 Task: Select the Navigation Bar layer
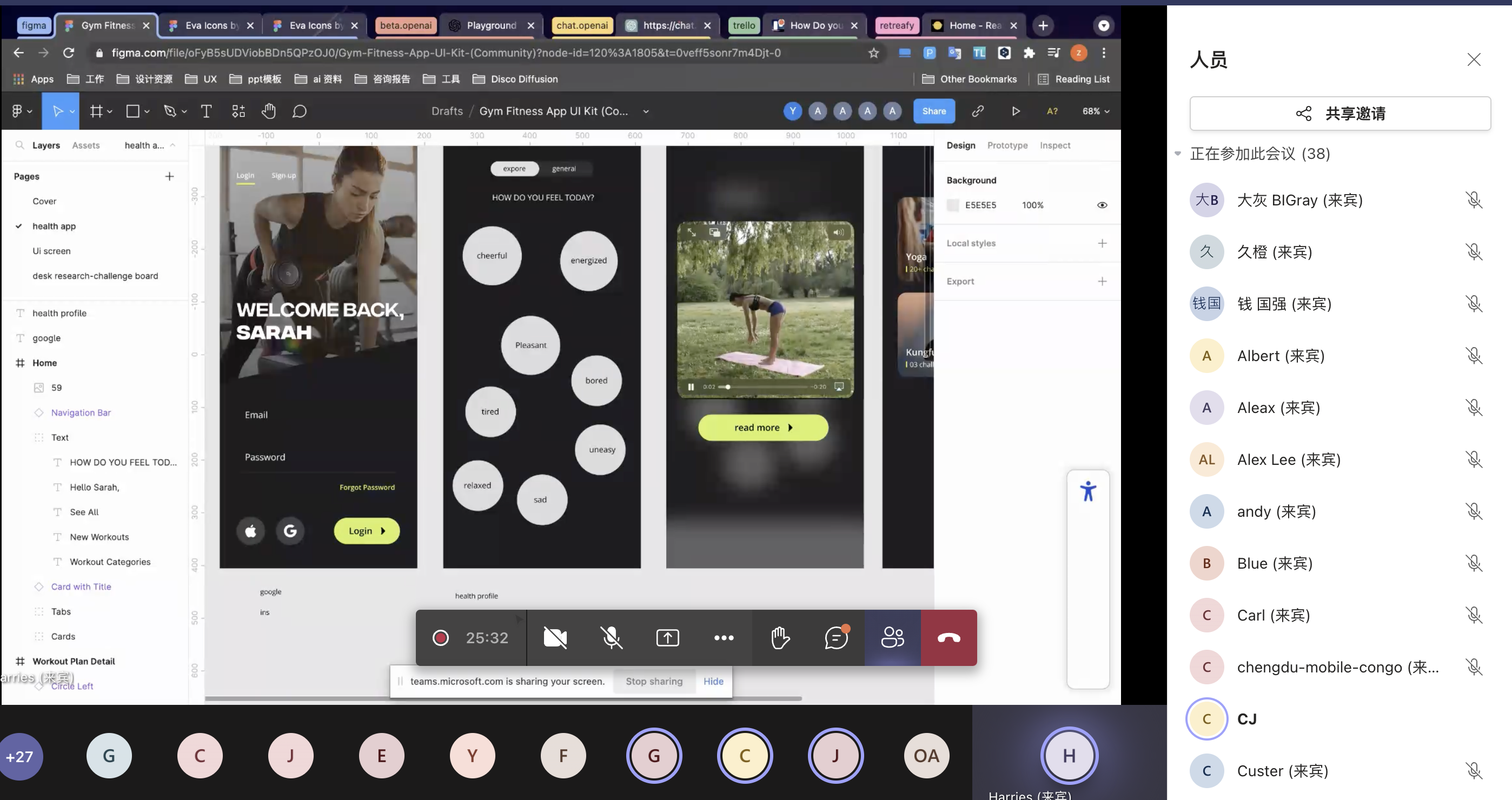81,413
